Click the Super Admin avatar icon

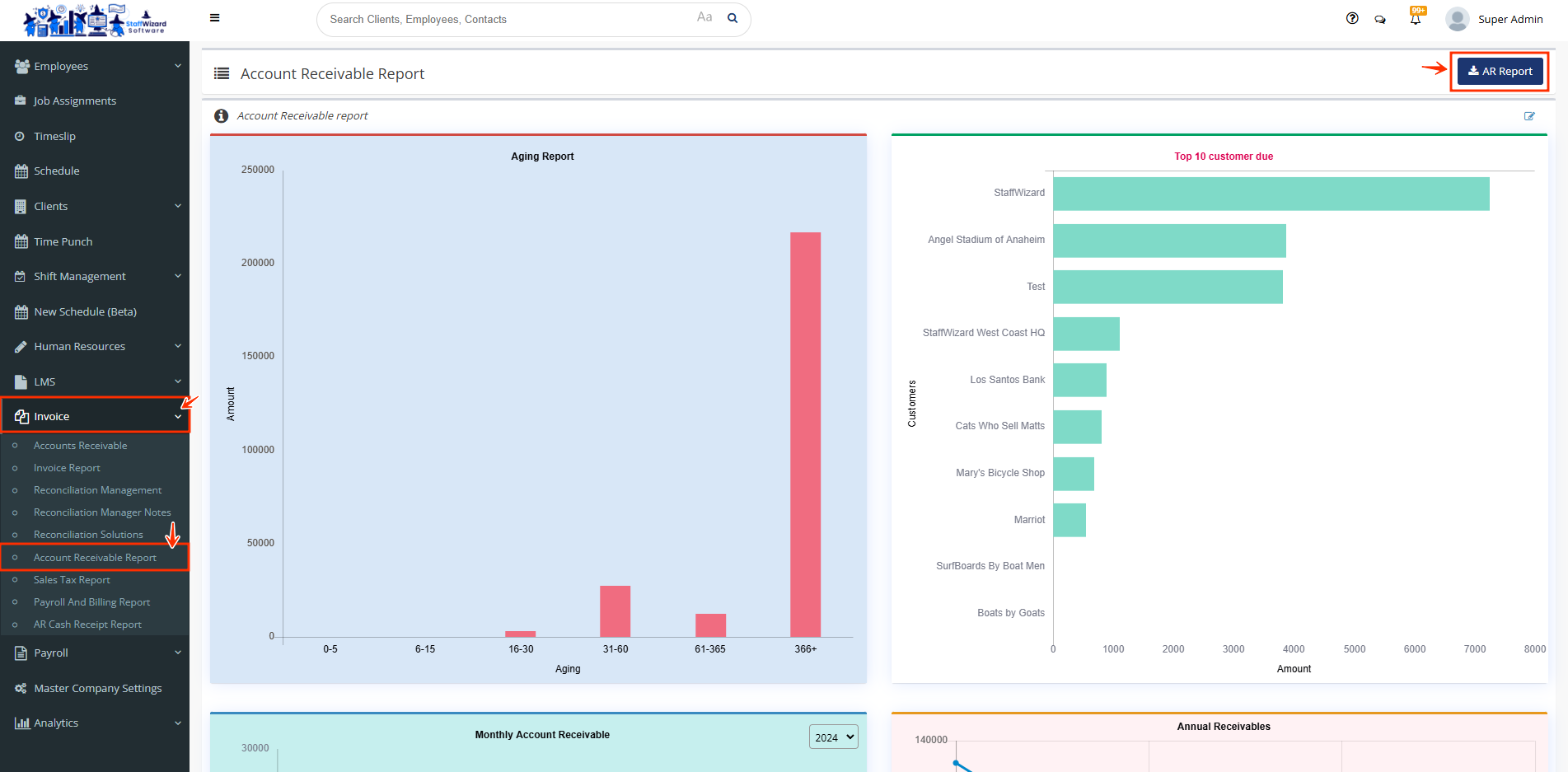pos(1457,19)
